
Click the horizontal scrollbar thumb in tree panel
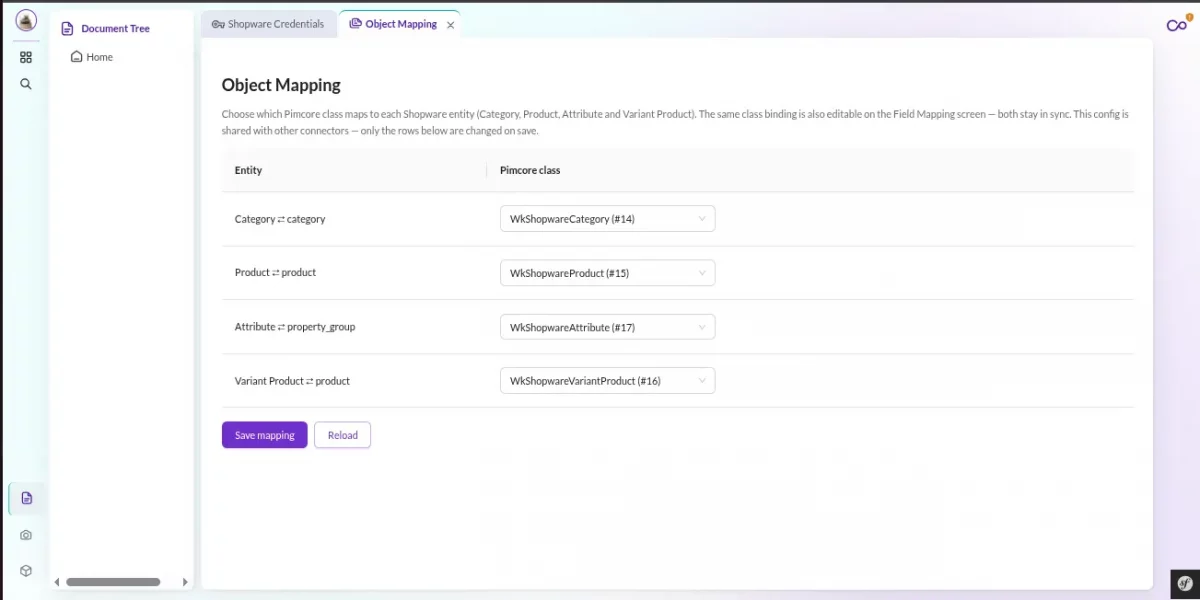113,582
